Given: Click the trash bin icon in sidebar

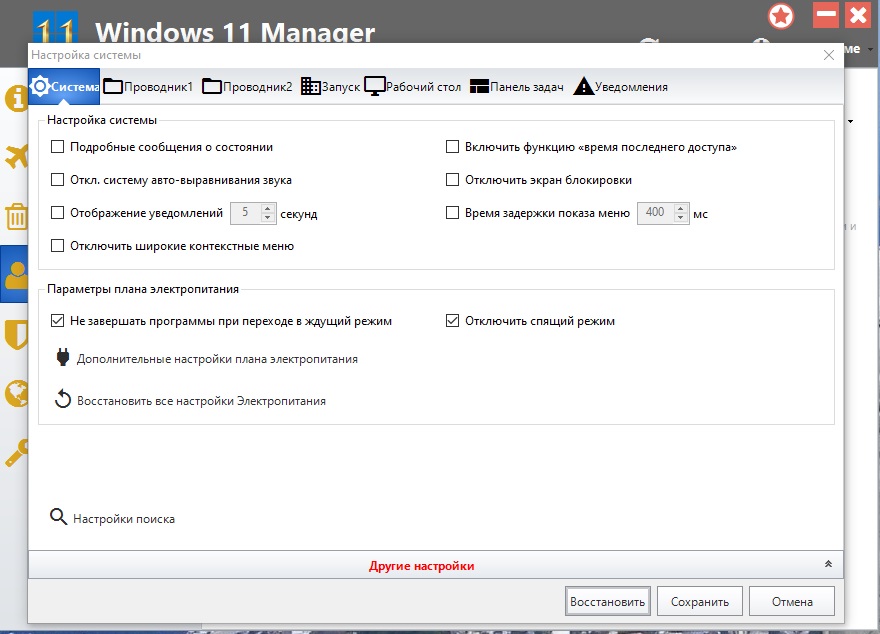Looking at the screenshot, I should coord(15,216).
